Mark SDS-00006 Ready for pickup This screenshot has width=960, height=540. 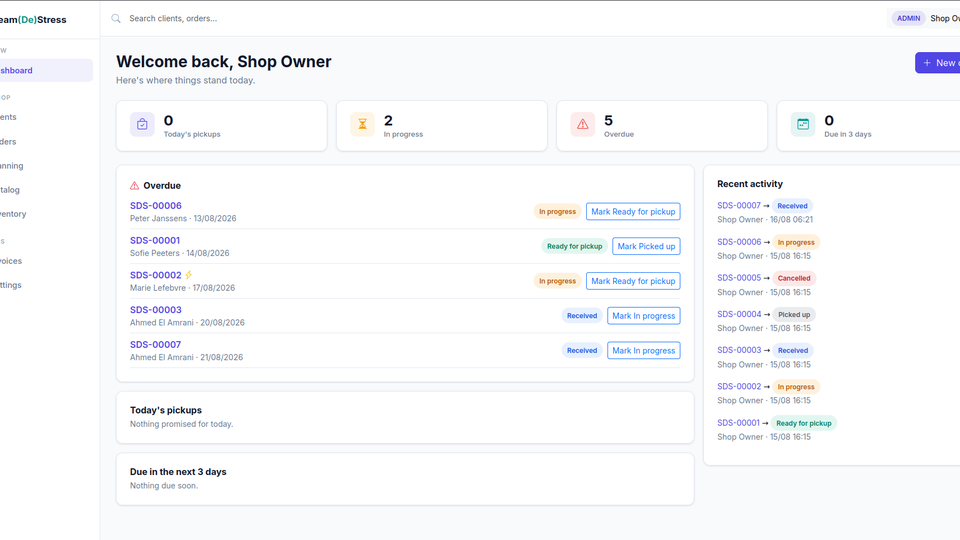(x=633, y=211)
